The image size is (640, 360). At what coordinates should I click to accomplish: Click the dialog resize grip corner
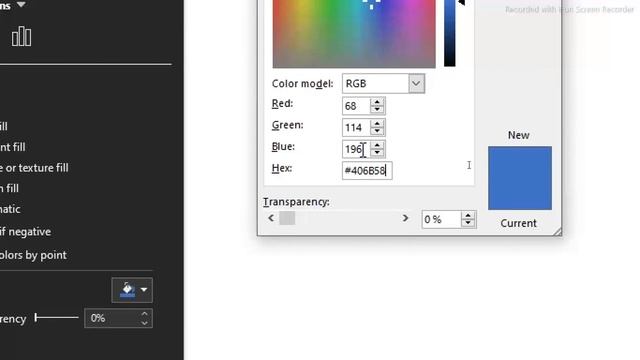click(557, 231)
